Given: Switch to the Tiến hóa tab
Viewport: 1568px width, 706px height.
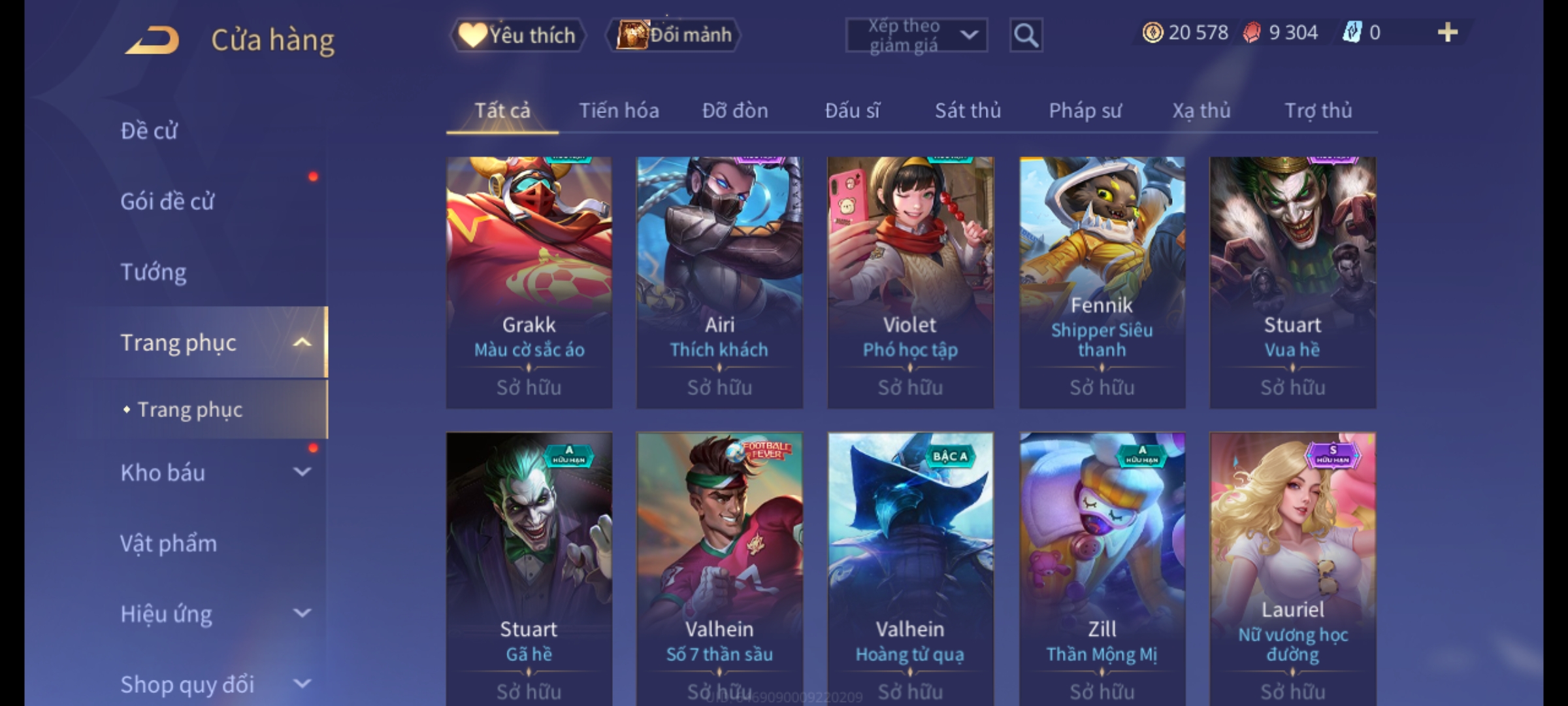Looking at the screenshot, I should [x=619, y=110].
